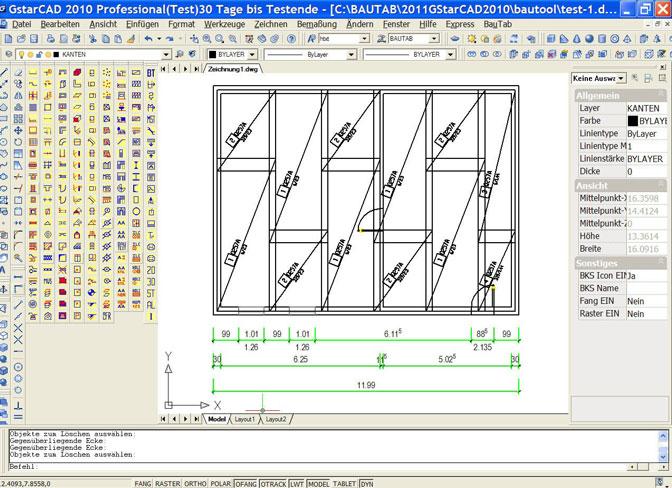Open the BauTab menu
The height and width of the screenshot is (488, 672).
[x=498, y=24]
